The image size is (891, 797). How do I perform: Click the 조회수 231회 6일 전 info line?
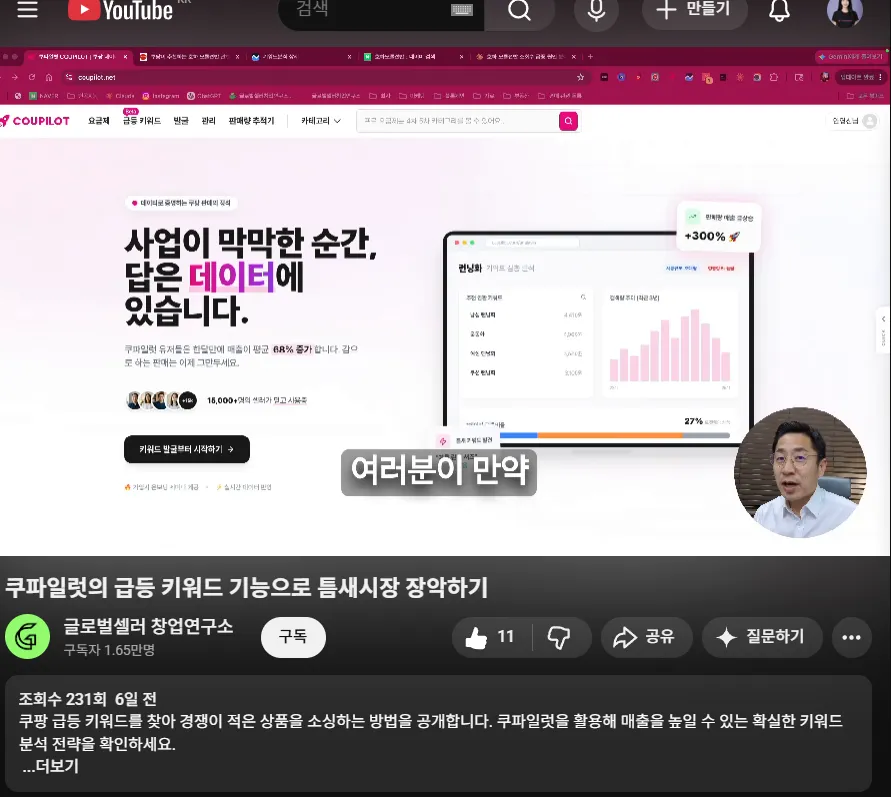(x=88, y=698)
